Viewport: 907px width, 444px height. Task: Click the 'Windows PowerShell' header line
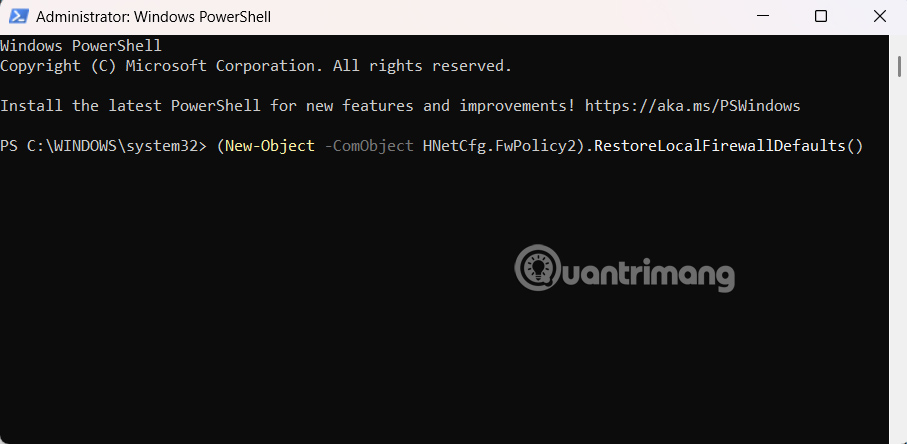[x=81, y=46]
